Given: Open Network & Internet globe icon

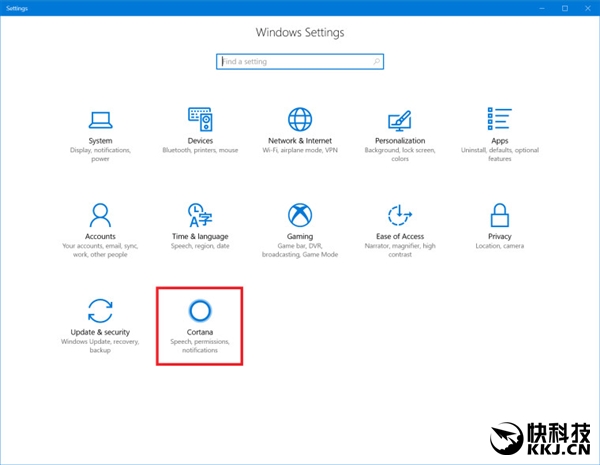Looking at the screenshot, I should 300,119.
